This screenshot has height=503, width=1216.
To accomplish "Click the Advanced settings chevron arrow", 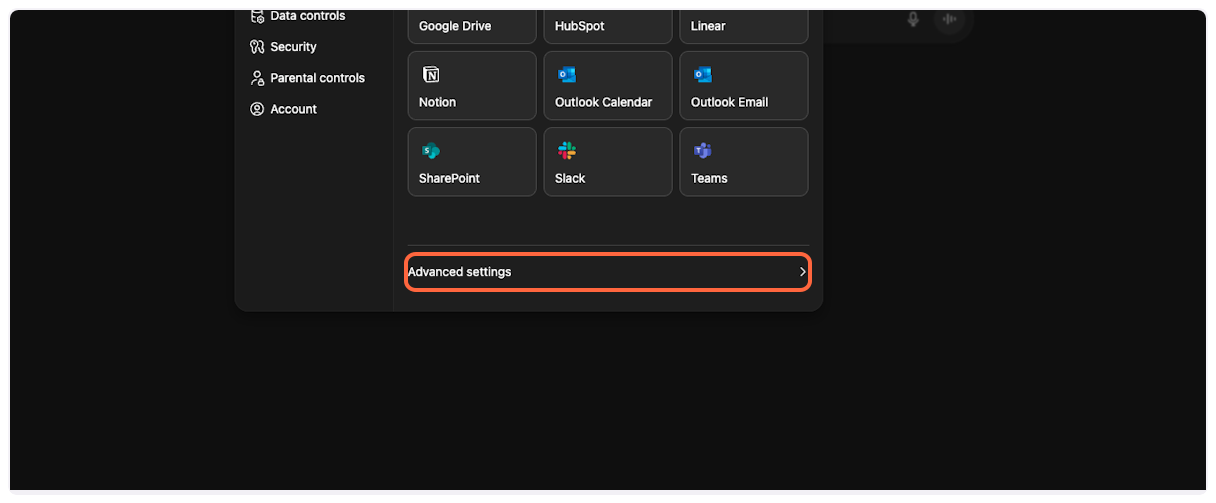I will tap(802, 272).
